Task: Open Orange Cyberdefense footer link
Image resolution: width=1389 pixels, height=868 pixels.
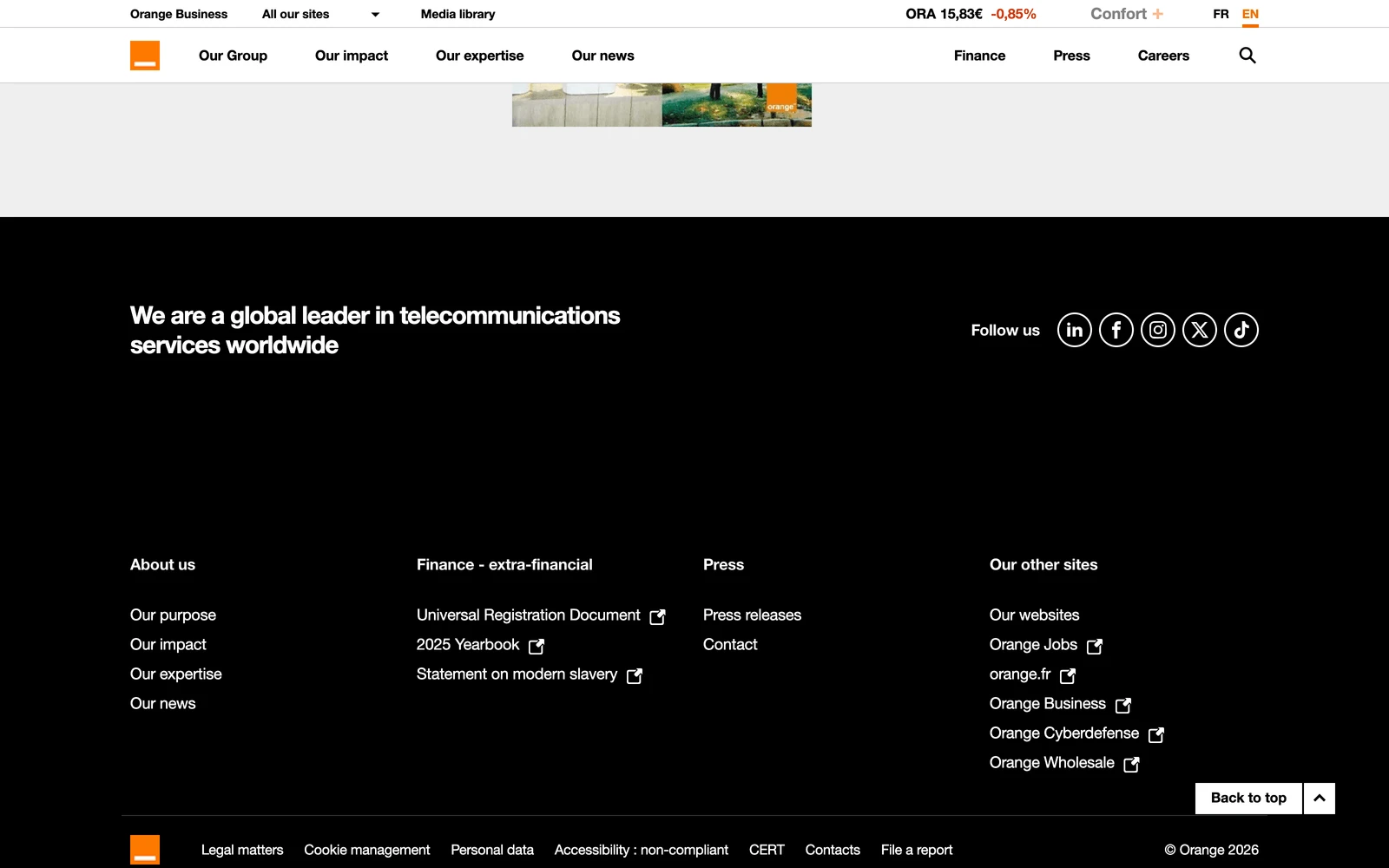Action: [x=1064, y=733]
